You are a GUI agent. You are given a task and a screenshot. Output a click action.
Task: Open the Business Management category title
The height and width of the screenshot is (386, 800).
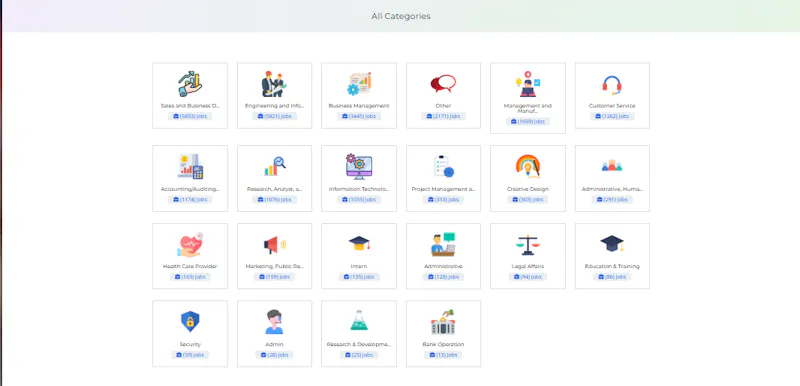pos(359,106)
